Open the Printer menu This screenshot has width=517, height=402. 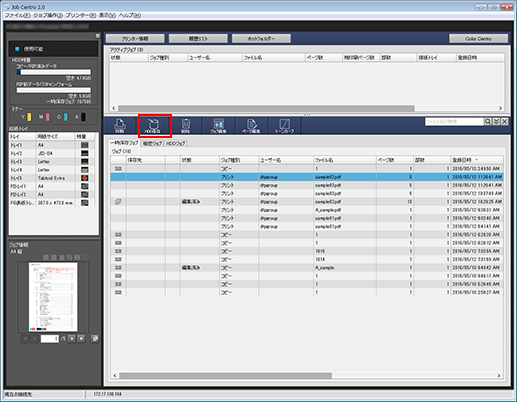coord(81,15)
